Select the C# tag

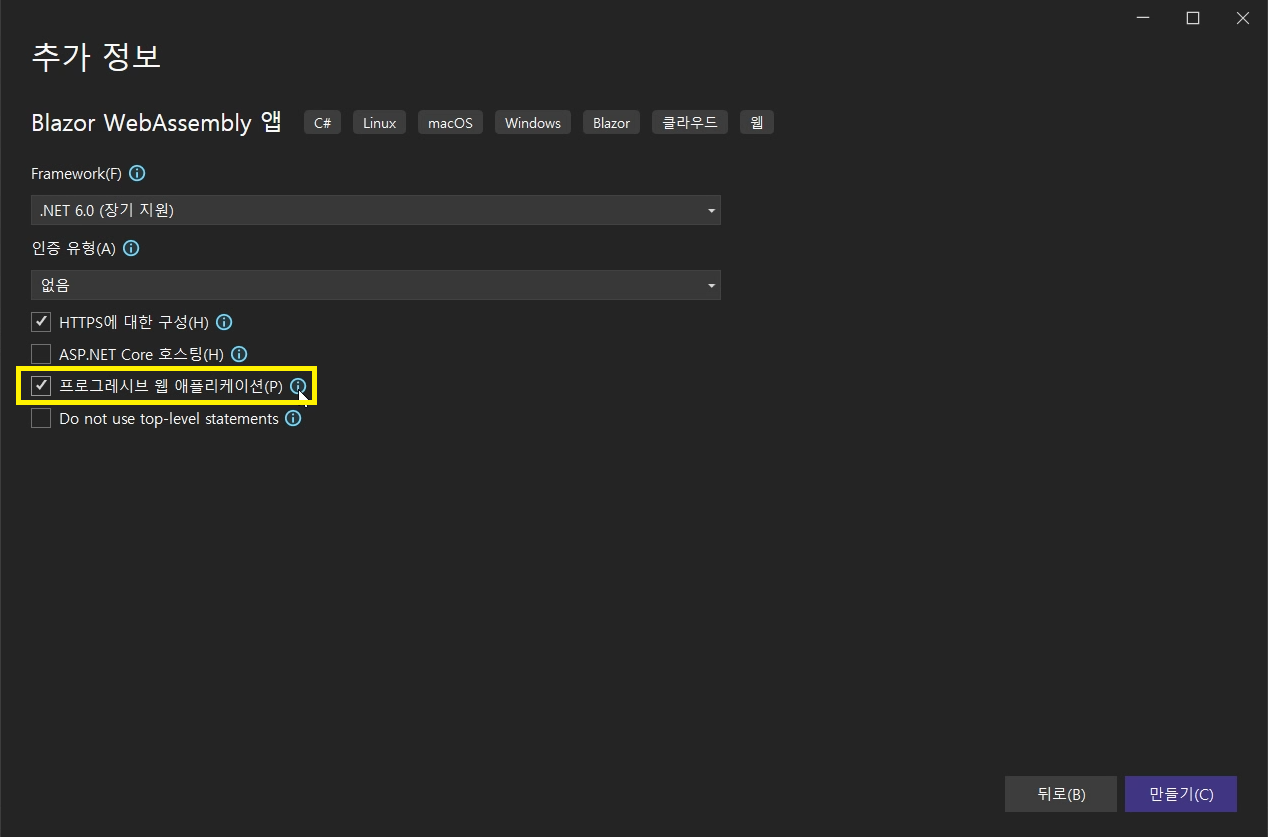[322, 123]
